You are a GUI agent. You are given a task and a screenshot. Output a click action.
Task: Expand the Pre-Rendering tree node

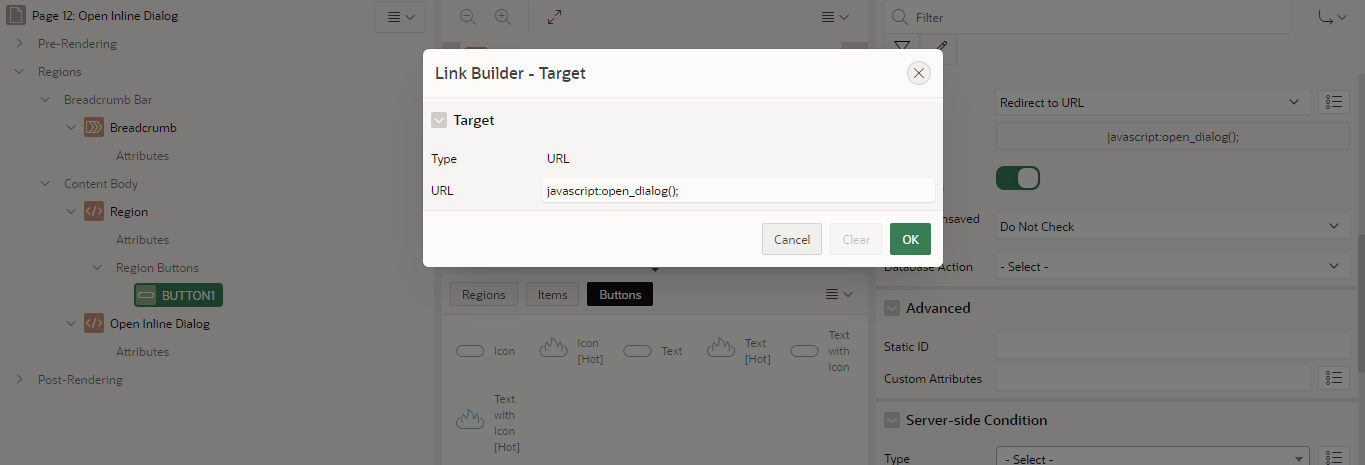coord(19,44)
